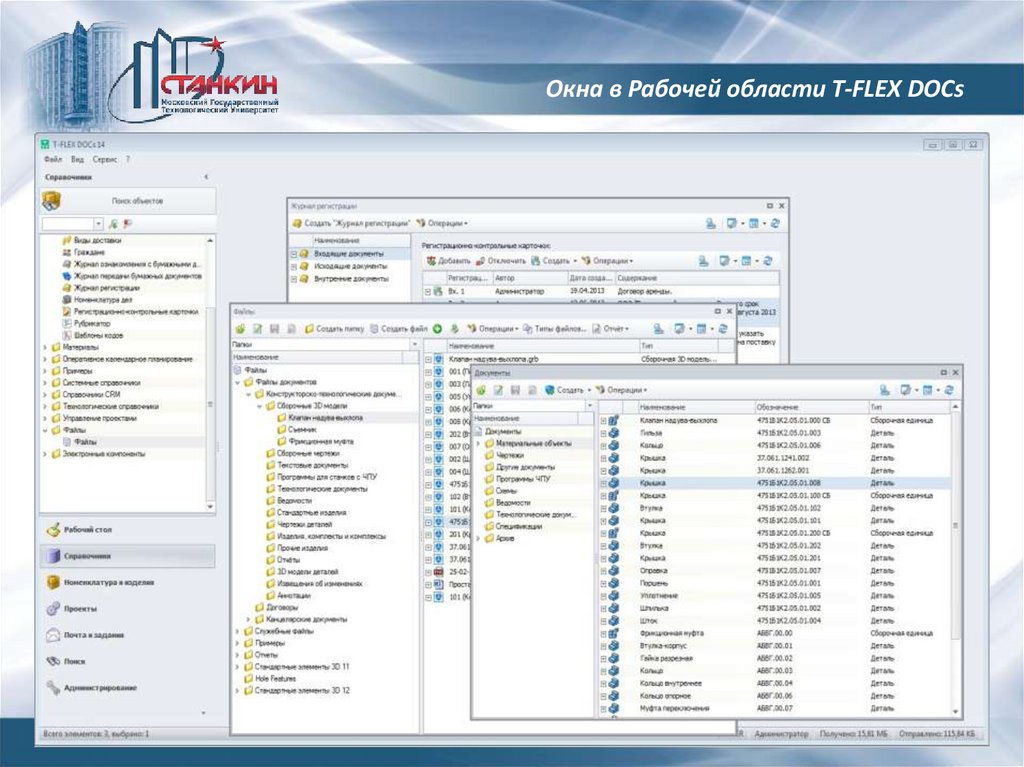The image size is (1024, 767).
Task: Open the Отчёт dropdown in Файлы window
Action: [611, 329]
